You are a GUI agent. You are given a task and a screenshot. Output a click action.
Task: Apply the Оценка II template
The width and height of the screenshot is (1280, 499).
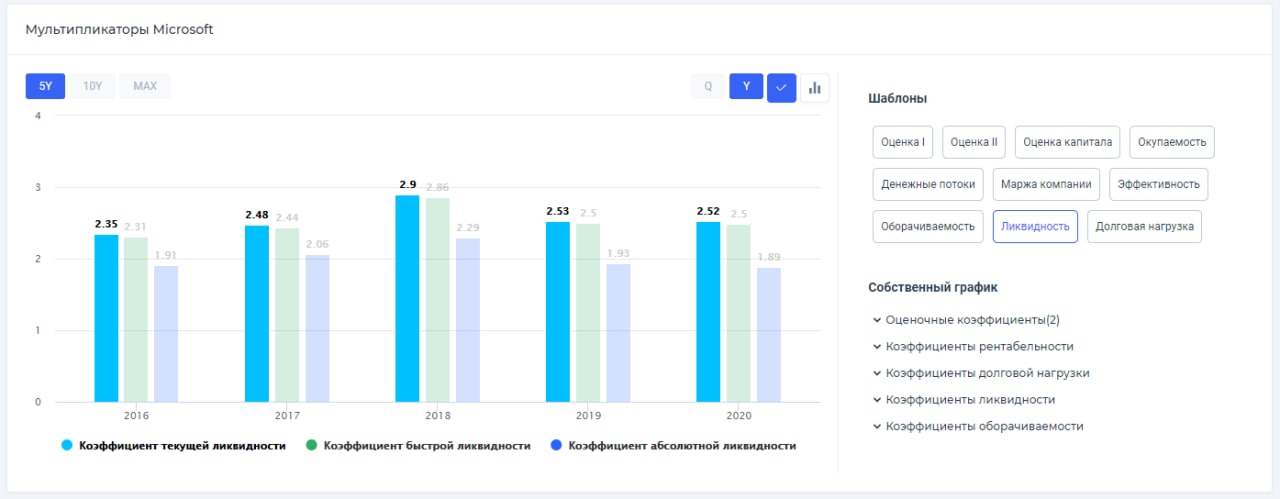(x=974, y=142)
